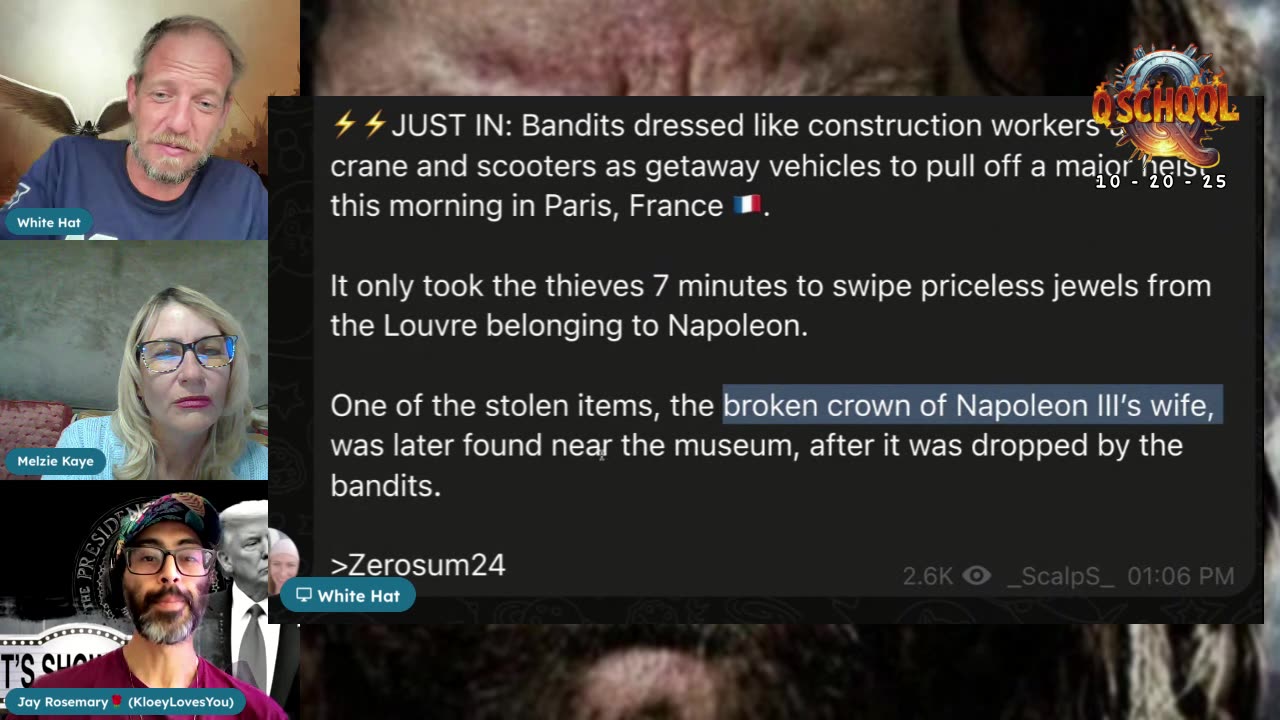This screenshot has width=1280, height=720.
Task: Click the Melzie Kaye name tag
Action: pos(55,461)
